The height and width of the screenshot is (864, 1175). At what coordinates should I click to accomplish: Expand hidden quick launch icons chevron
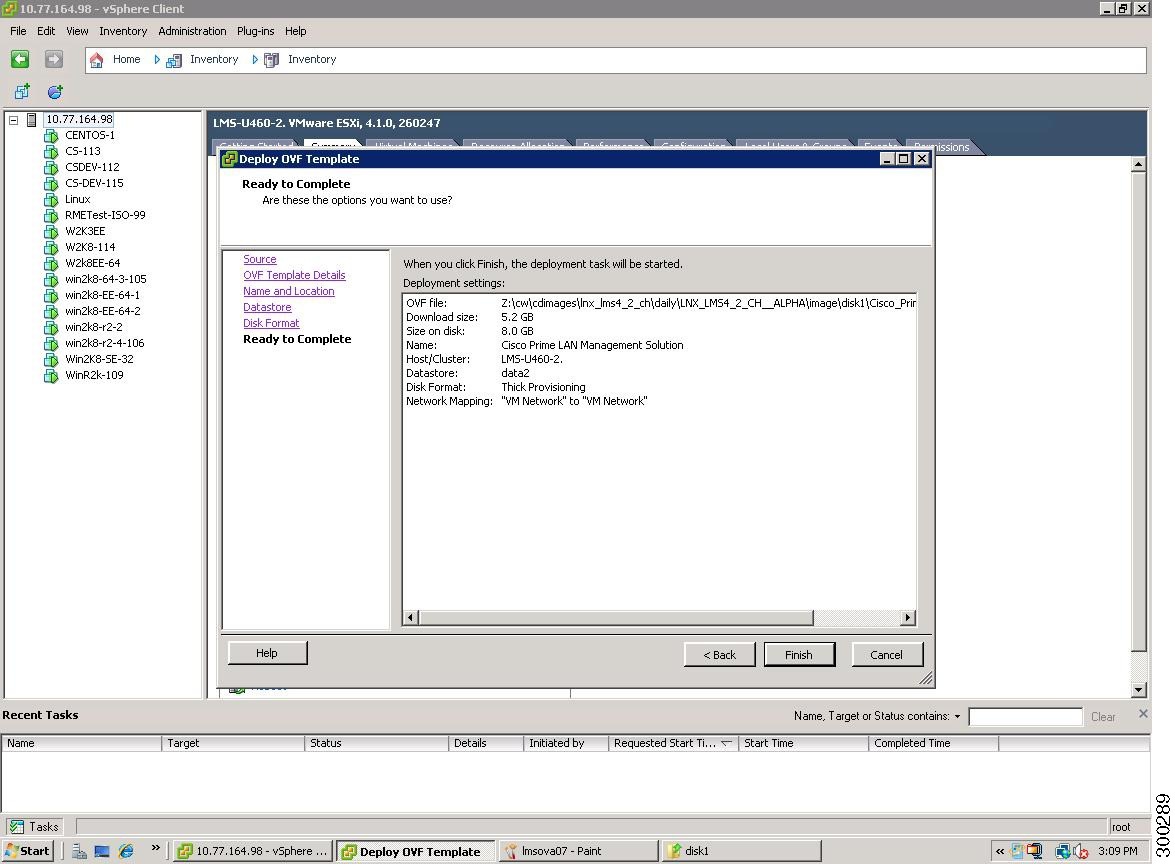[155, 848]
